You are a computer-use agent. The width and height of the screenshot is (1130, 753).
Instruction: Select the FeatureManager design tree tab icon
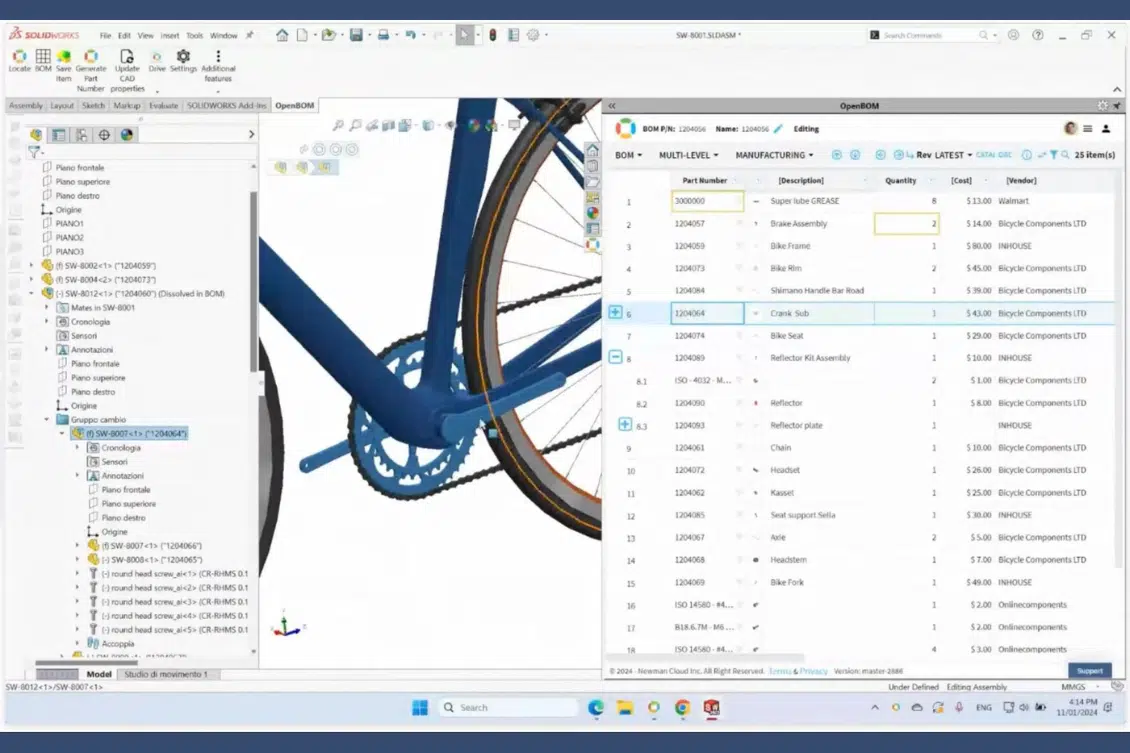click(x=36, y=135)
